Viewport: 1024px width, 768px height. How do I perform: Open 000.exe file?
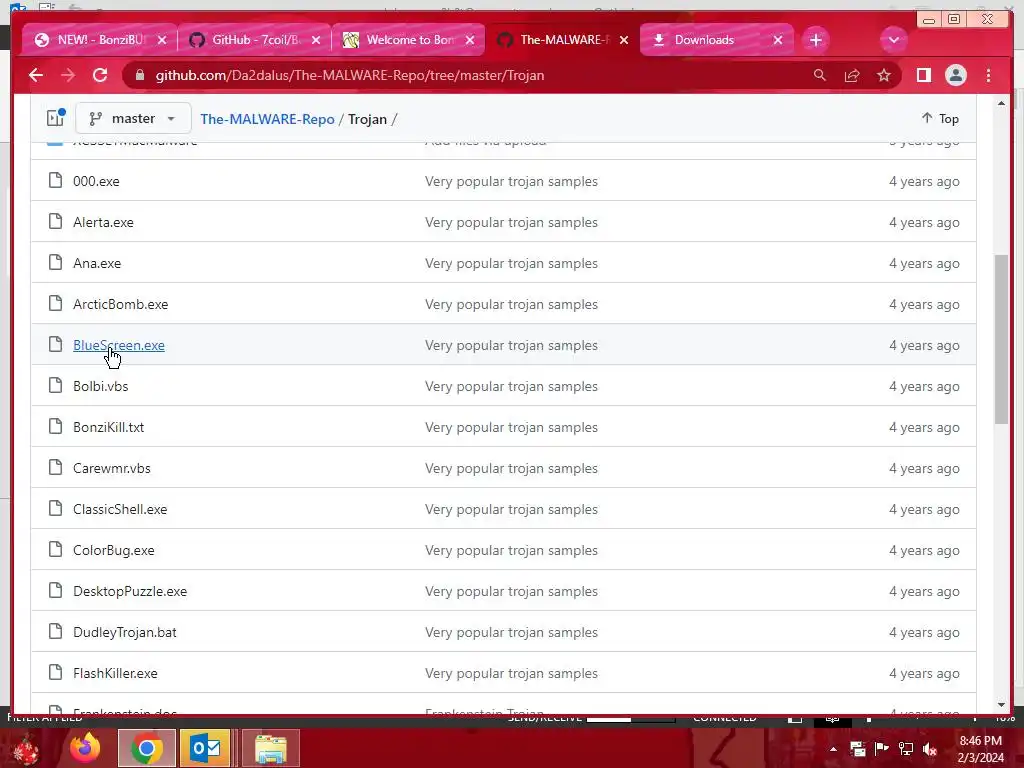pyautogui.click(x=96, y=182)
